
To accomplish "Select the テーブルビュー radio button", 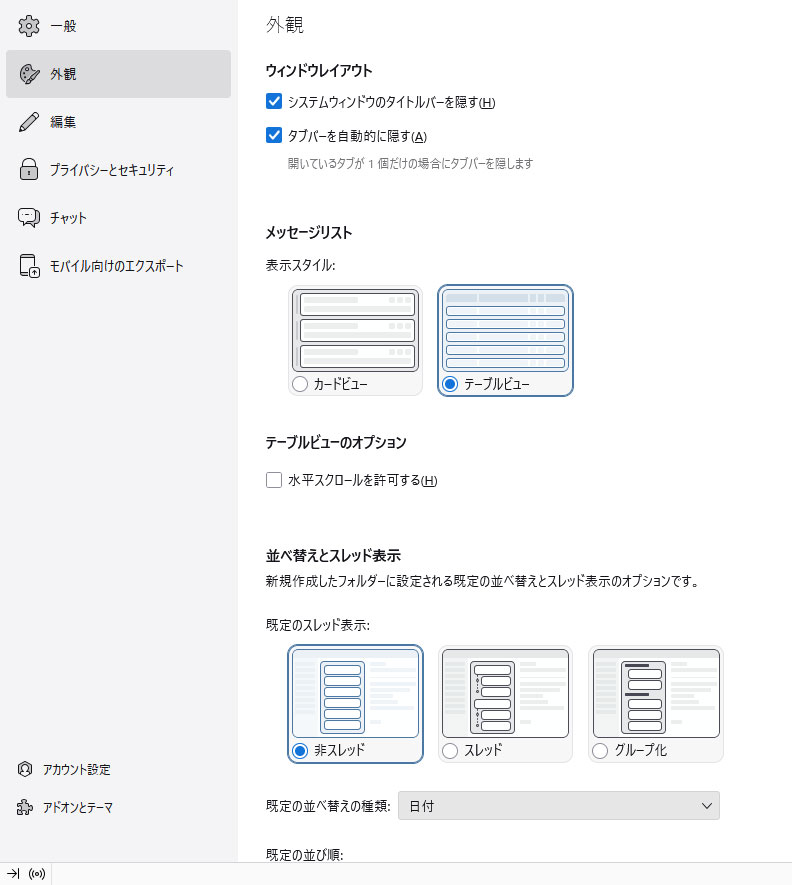I will (450, 384).
